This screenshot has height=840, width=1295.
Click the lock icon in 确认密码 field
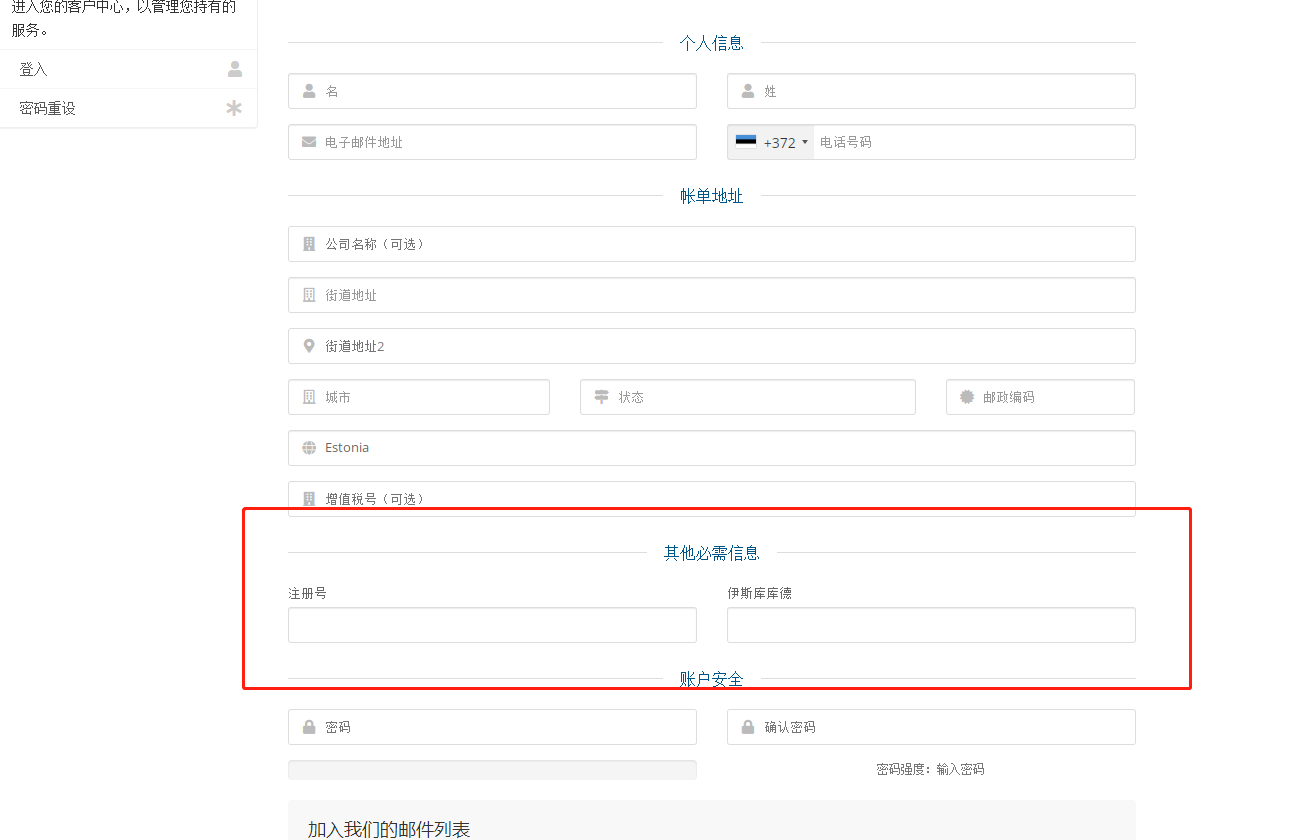click(x=748, y=727)
